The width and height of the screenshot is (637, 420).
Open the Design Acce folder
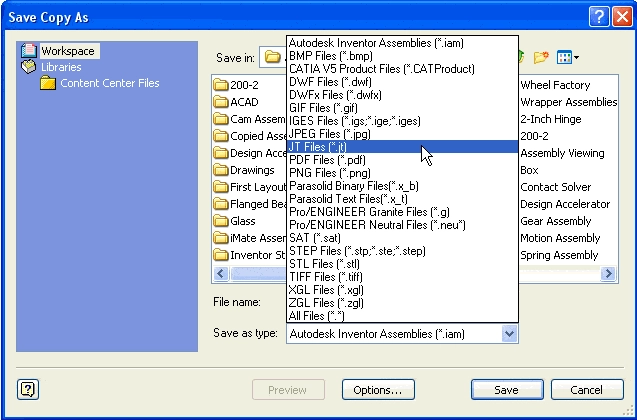249,153
